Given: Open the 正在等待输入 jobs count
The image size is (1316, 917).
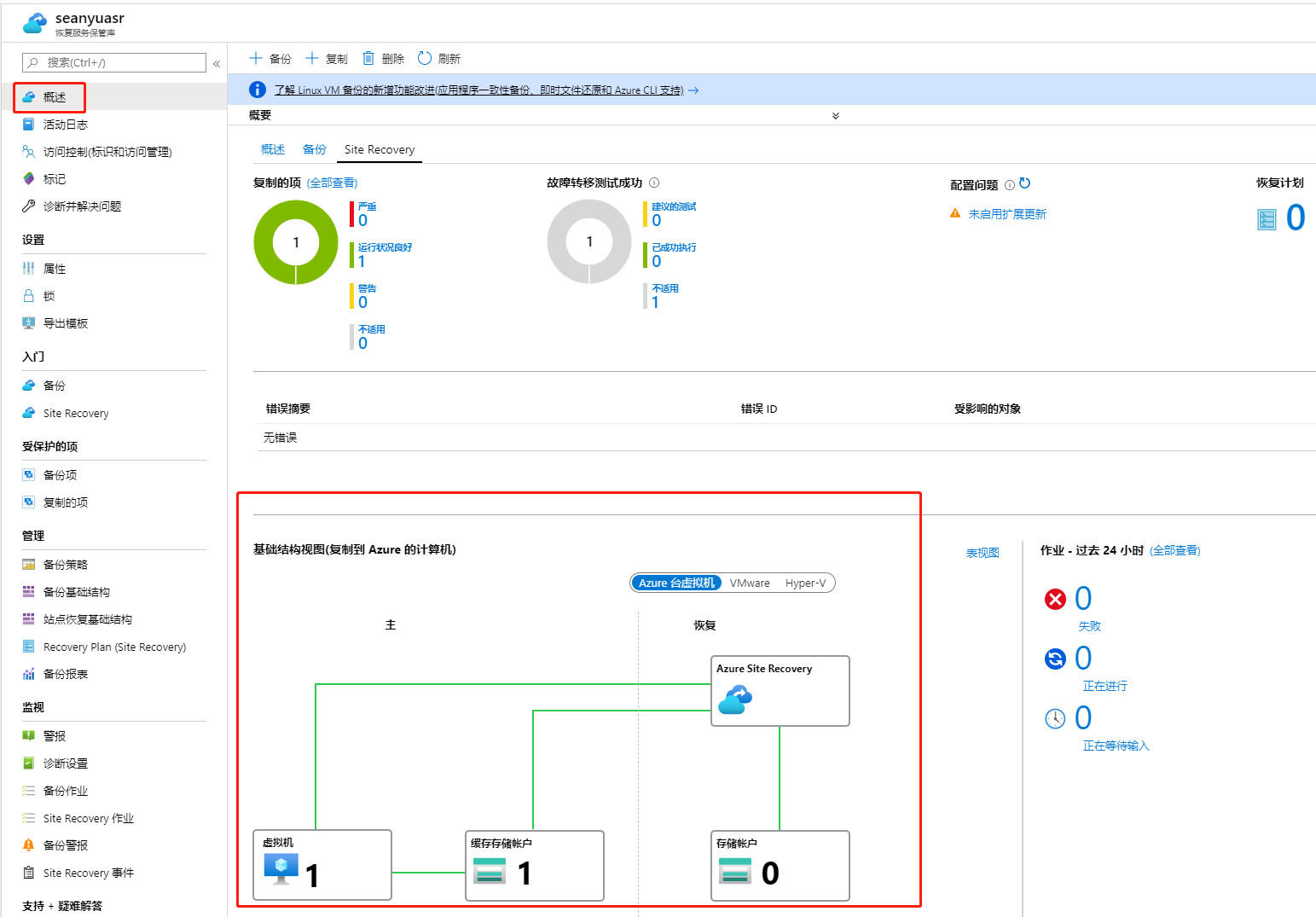Looking at the screenshot, I should 1083,718.
